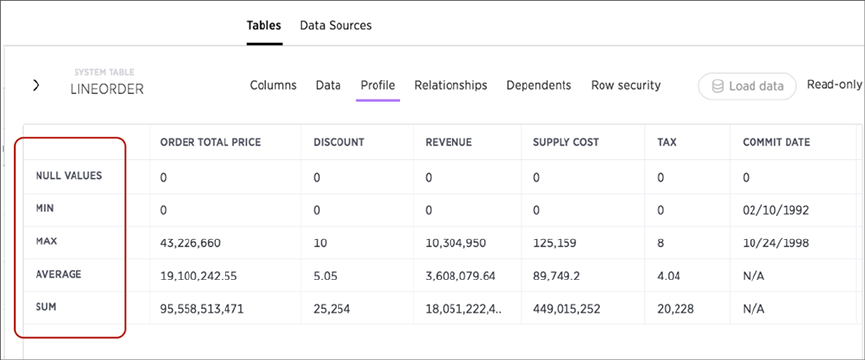Screen dimensions: 865x360
Task: Expand the left panel chevron arrow
Action: click(36, 85)
